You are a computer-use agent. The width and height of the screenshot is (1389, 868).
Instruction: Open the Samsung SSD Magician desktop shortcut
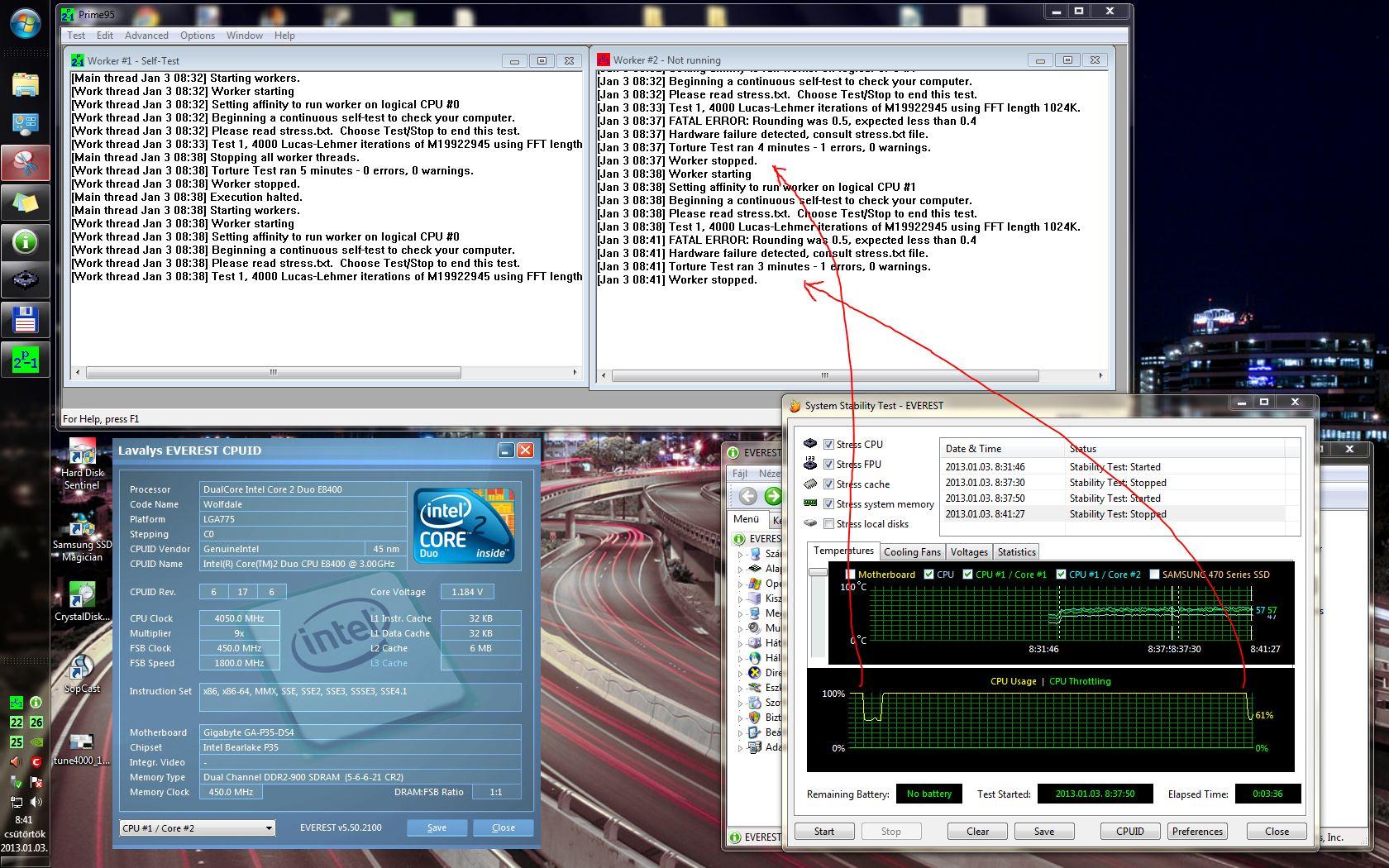[82, 537]
